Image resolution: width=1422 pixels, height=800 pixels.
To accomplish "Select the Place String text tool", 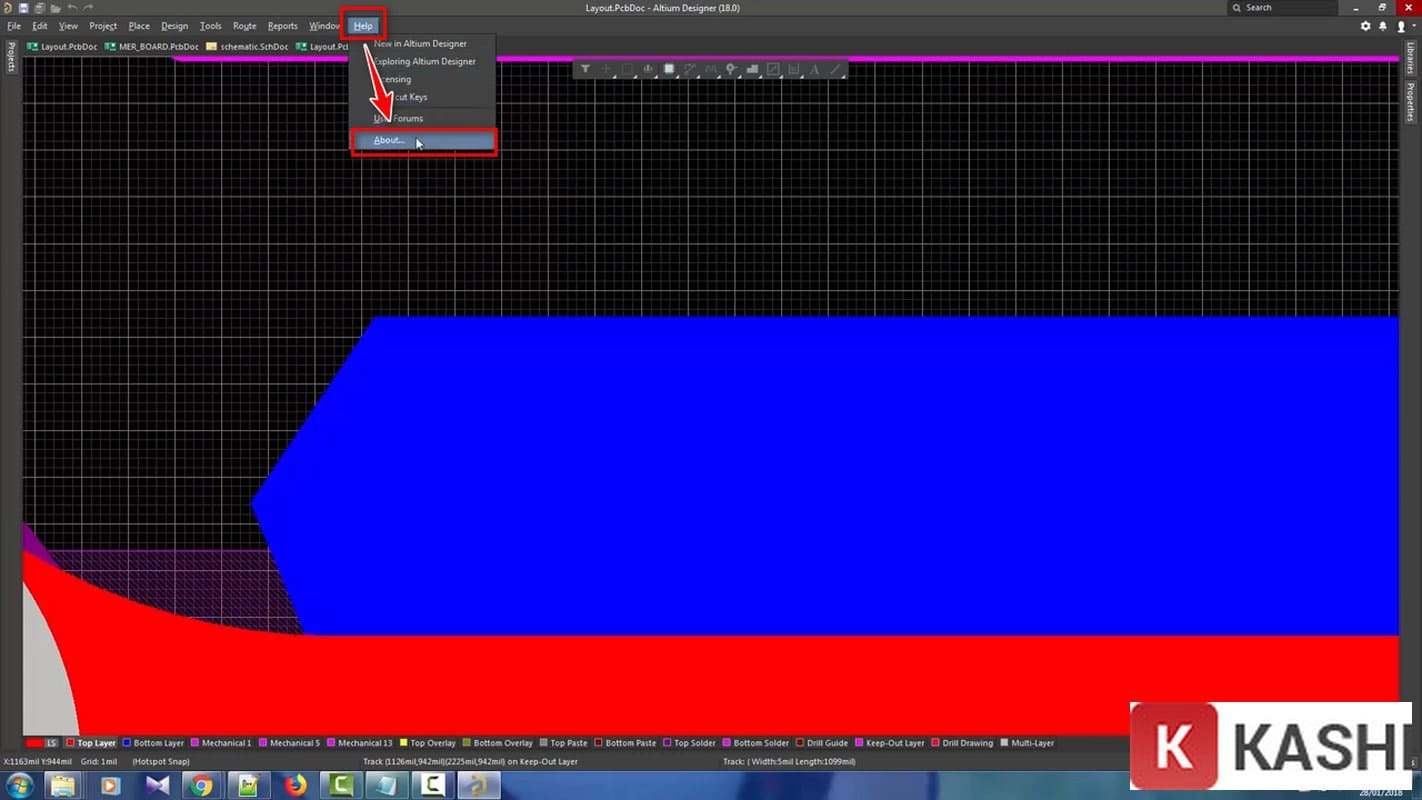I will pos(814,69).
